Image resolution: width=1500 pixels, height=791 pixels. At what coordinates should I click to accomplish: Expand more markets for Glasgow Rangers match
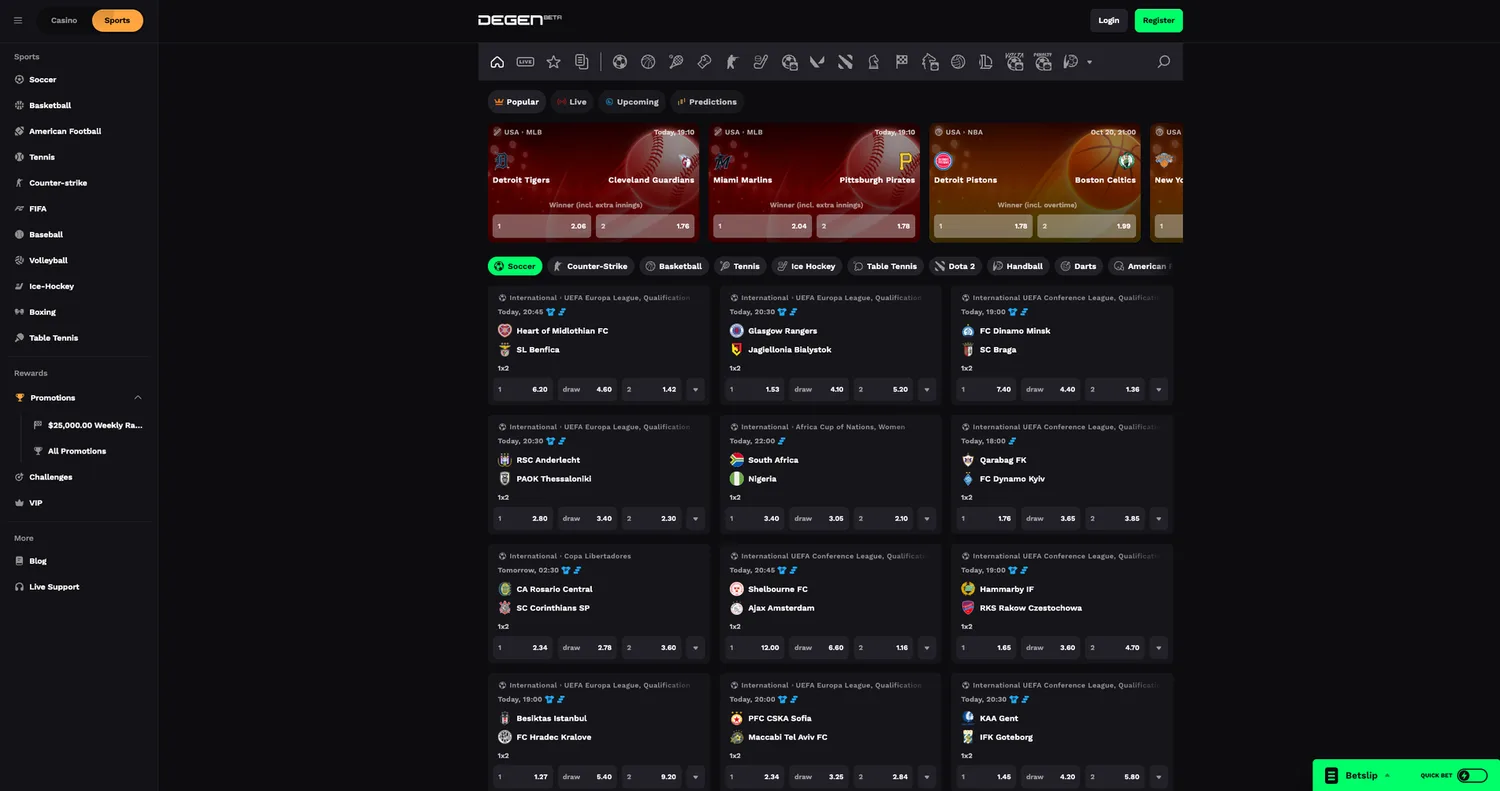point(927,389)
